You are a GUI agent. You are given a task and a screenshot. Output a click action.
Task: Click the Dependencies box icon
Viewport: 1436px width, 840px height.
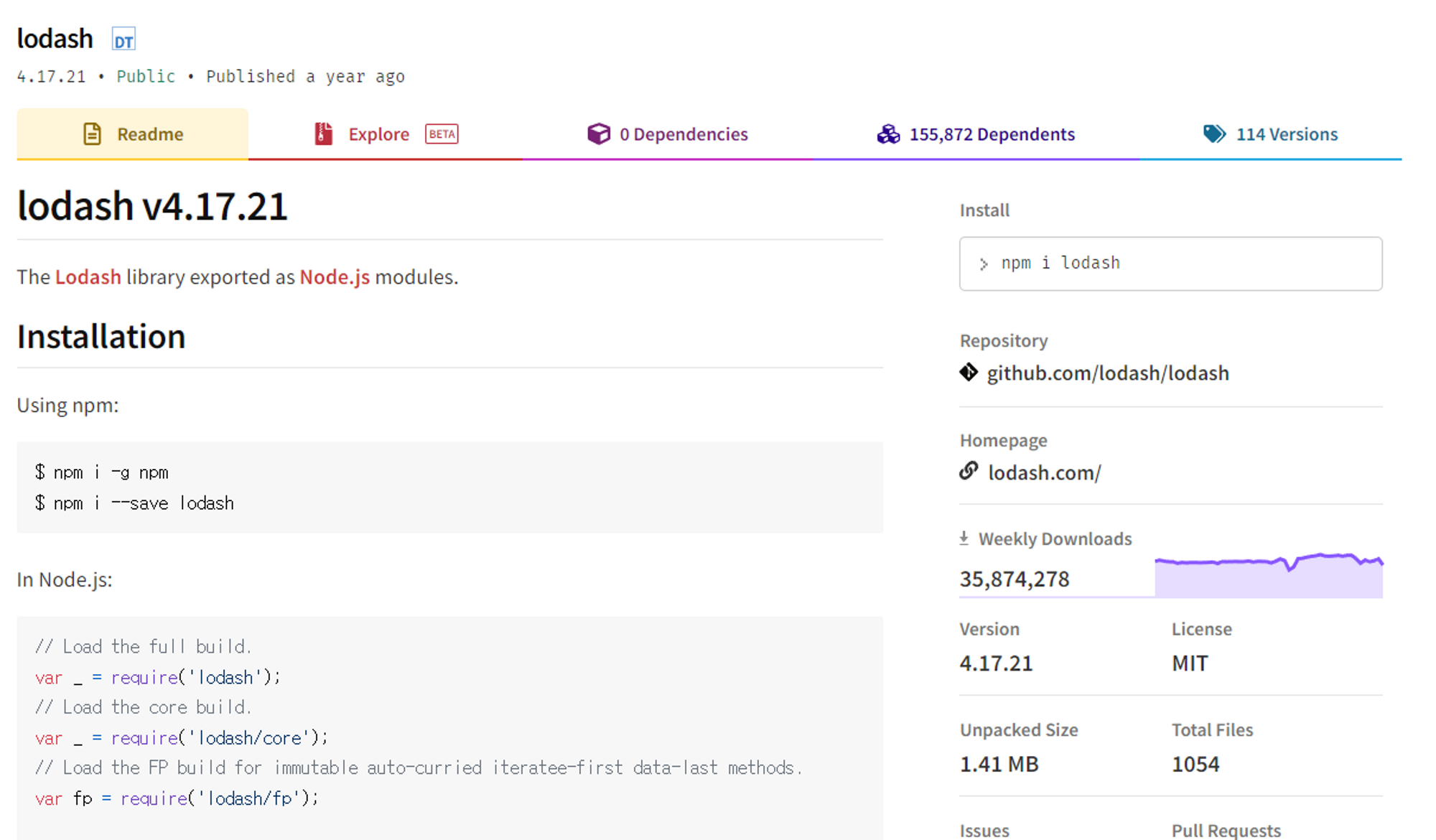[598, 134]
